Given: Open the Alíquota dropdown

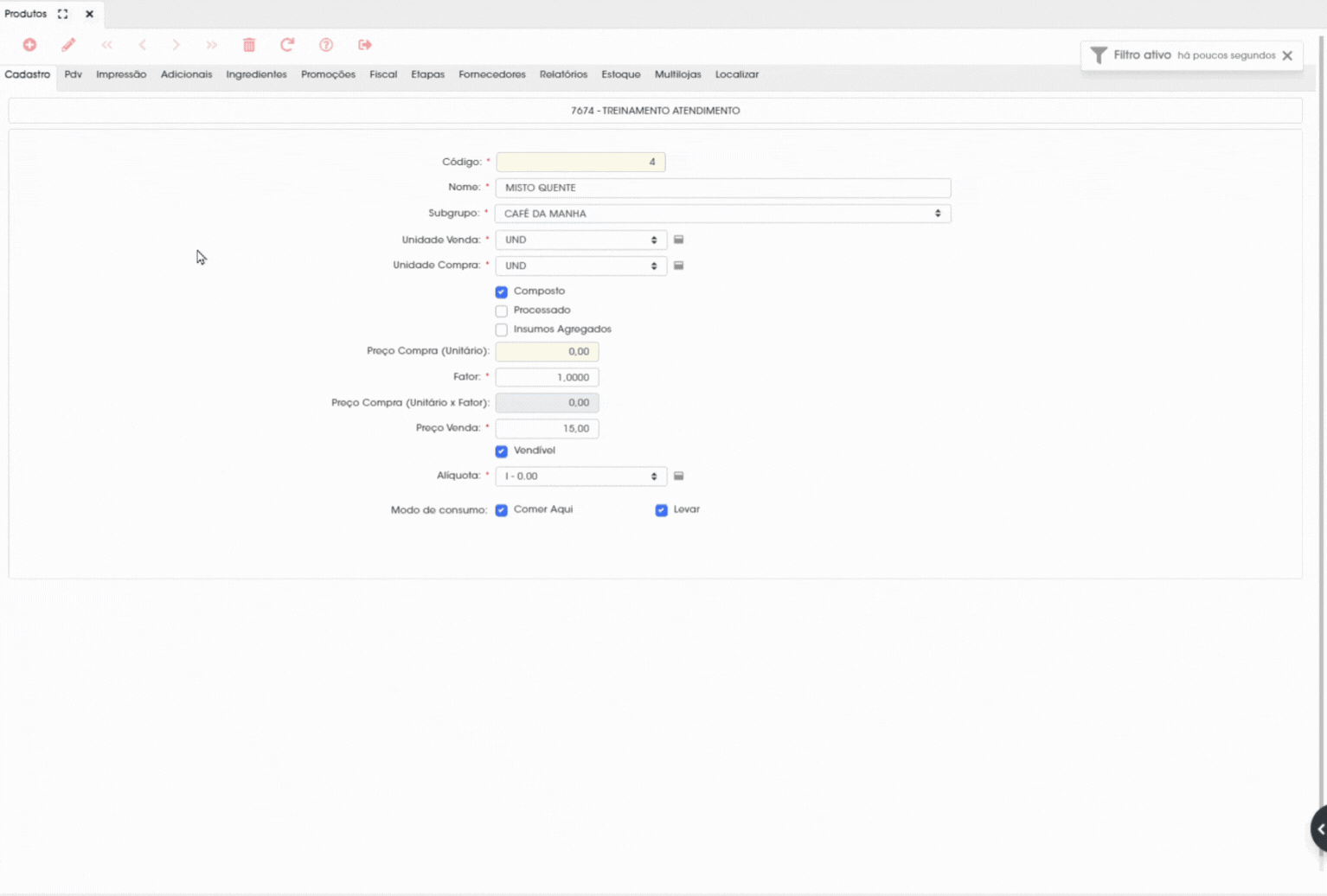Looking at the screenshot, I should [580, 477].
